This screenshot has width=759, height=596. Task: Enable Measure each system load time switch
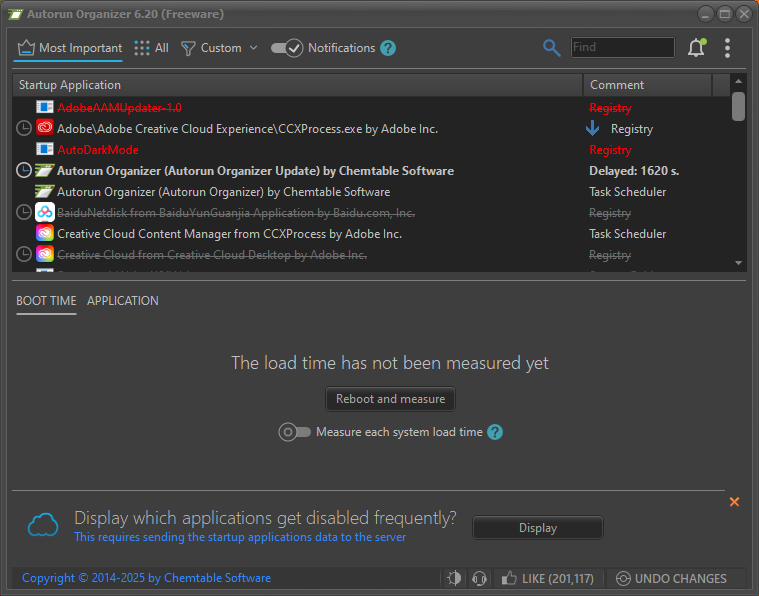(x=294, y=432)
